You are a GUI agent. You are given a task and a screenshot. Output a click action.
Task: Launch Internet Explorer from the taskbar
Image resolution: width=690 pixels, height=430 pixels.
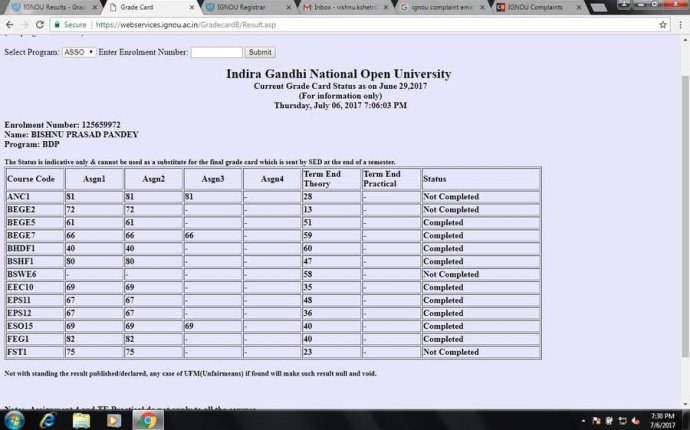[x=48, y=420]
